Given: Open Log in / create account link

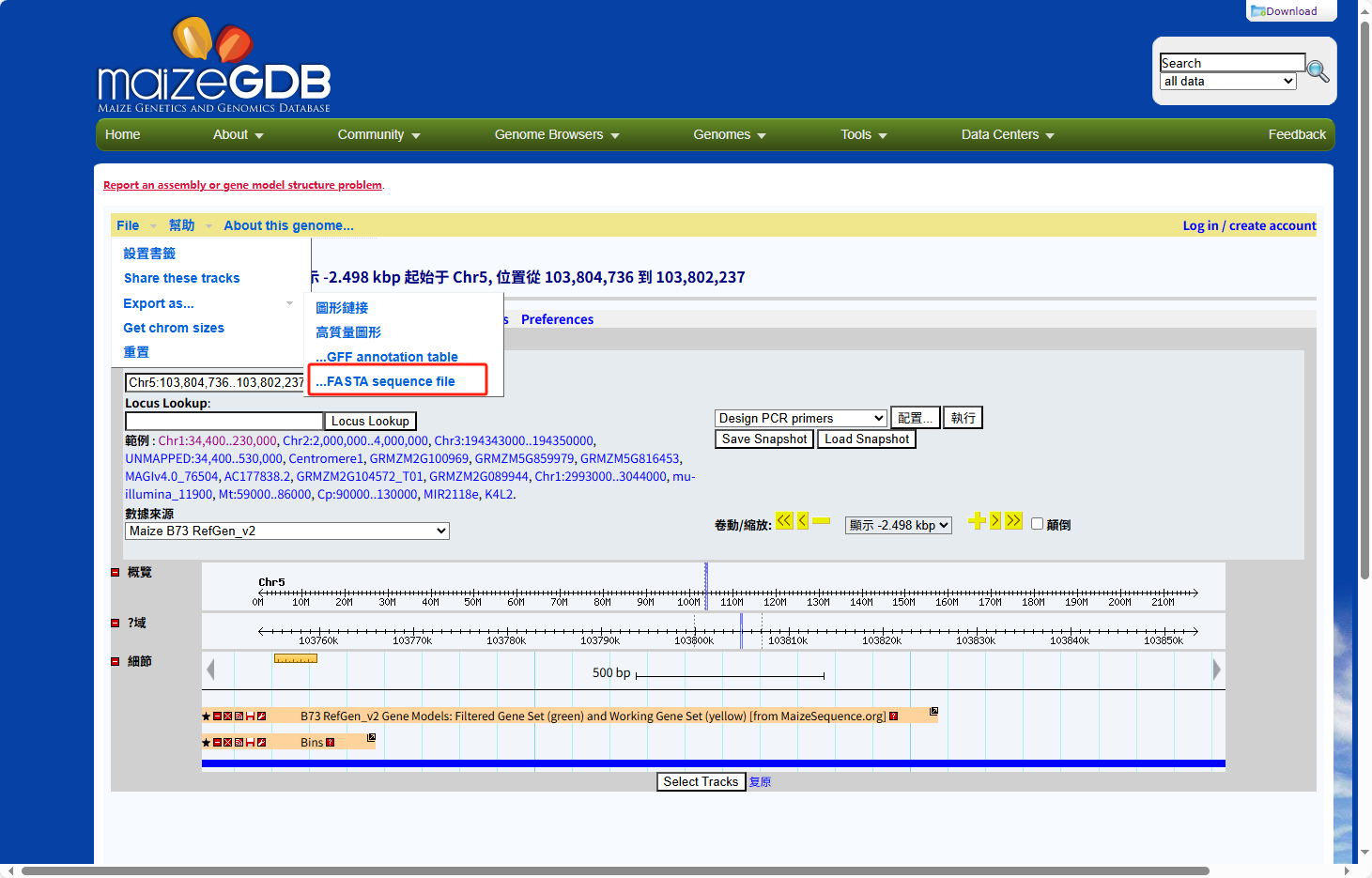Looking at the screenshot, I should (x=1249, y=226).
